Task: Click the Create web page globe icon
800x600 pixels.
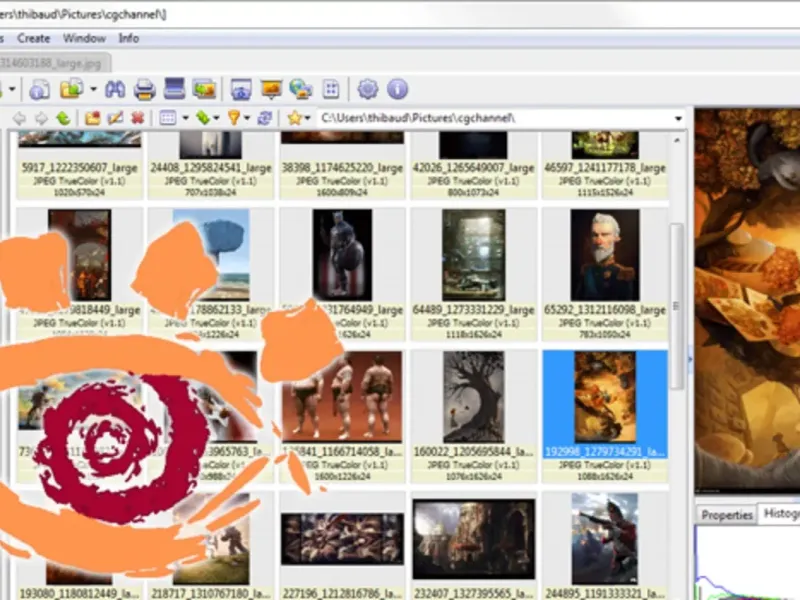Action: pos(301,89)
